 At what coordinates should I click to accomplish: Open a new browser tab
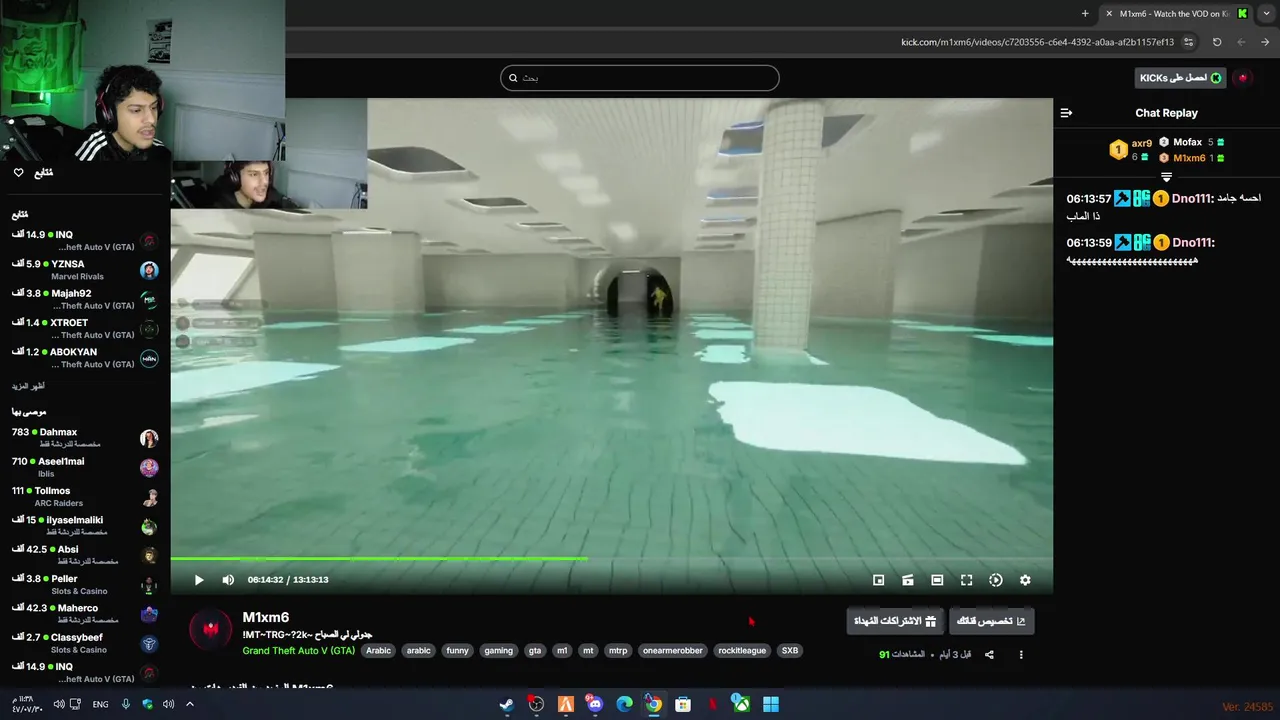pyautogui.click(x=1085, y=13)
